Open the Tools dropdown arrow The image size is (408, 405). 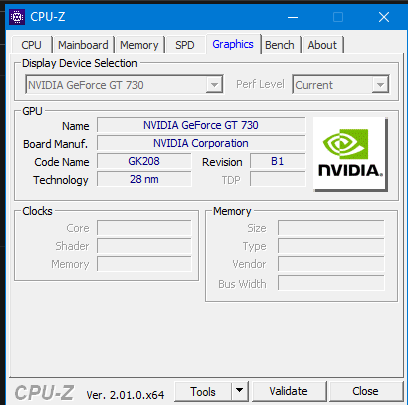point(239,391)
